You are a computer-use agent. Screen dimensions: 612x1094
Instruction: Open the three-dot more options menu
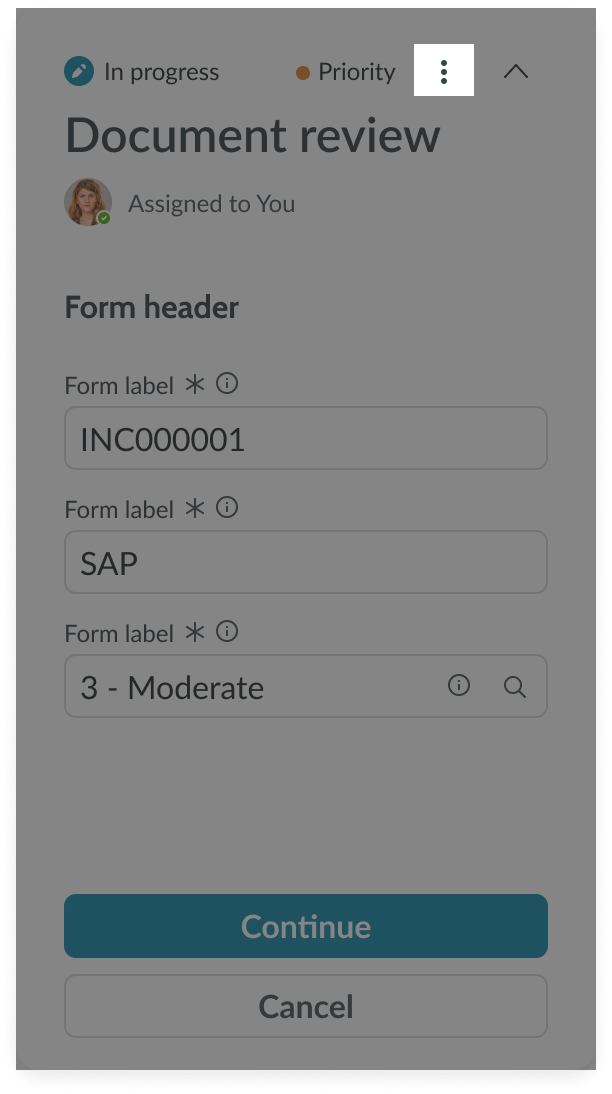(x=444, y=72)
